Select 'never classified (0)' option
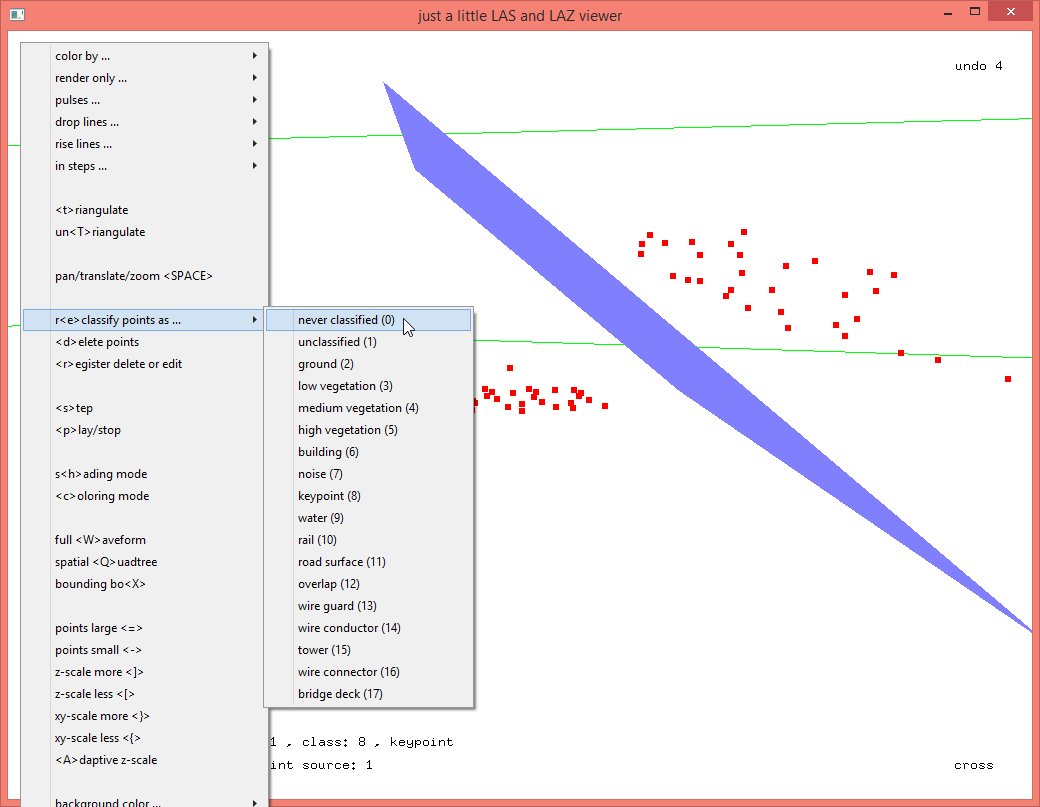This screenshot has width=1040, height=807. point(346,320)
